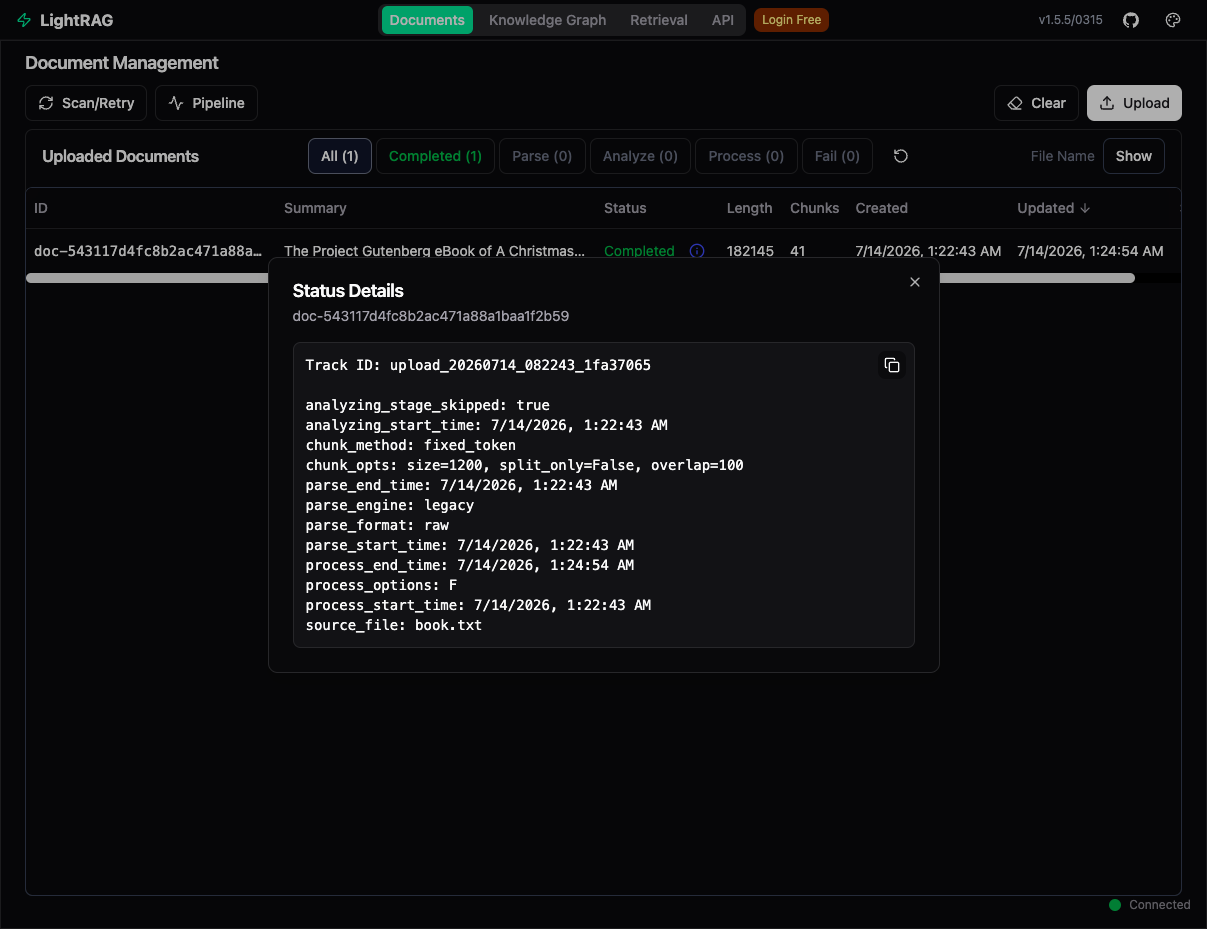Filter documents by Parse (0)
The width and height of the screenshot is (1207, 929).
click(x=542, y=156)
